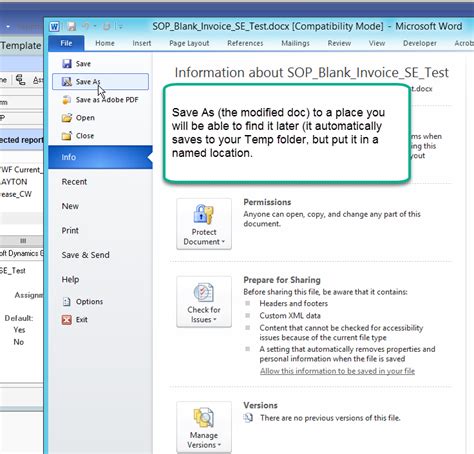Click the Options page icon

(x=67, y=302)
